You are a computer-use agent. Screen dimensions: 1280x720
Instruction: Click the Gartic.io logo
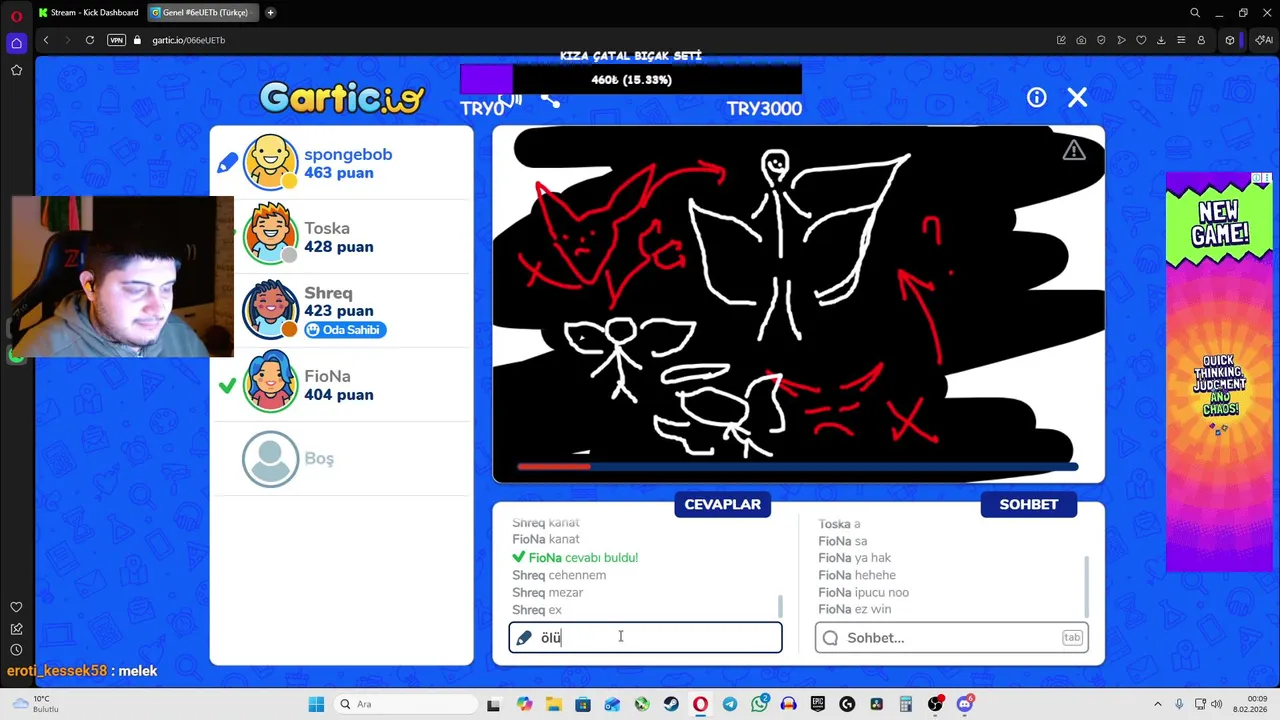pyautogui.click(x=342, y=97)
